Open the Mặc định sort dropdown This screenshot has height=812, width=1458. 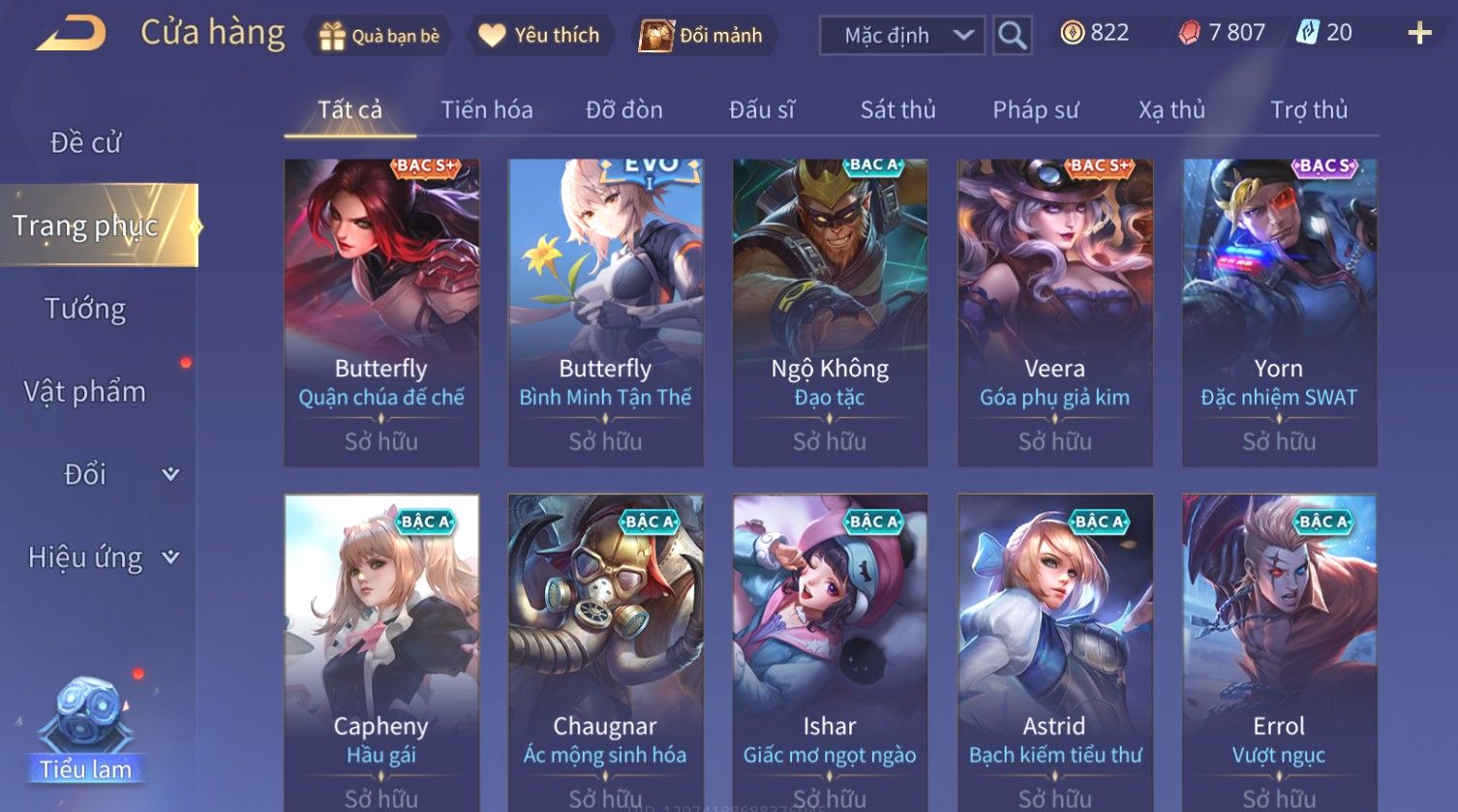click(x=902, y=36)
